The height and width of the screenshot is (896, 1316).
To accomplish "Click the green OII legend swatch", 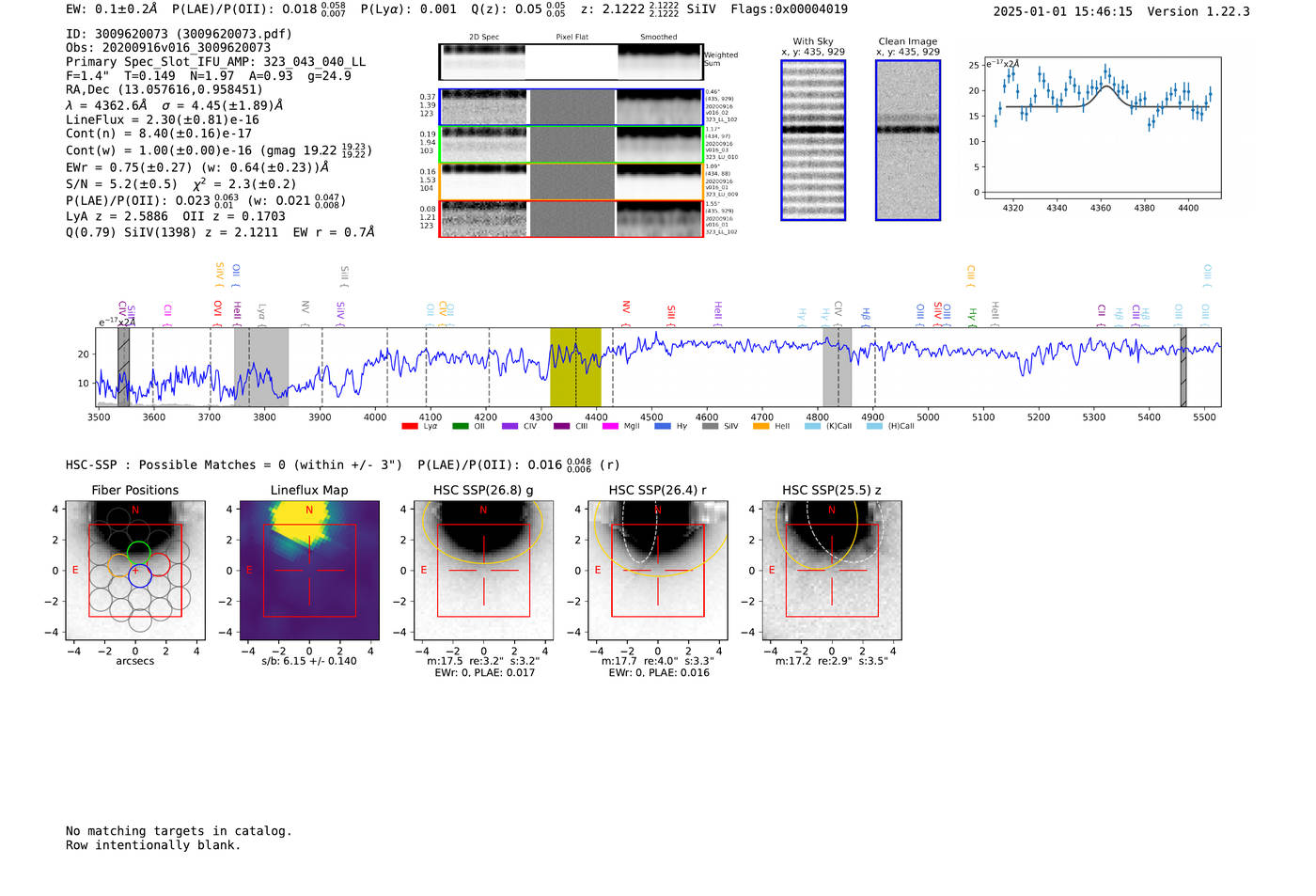I will click(x=460, y=426).
